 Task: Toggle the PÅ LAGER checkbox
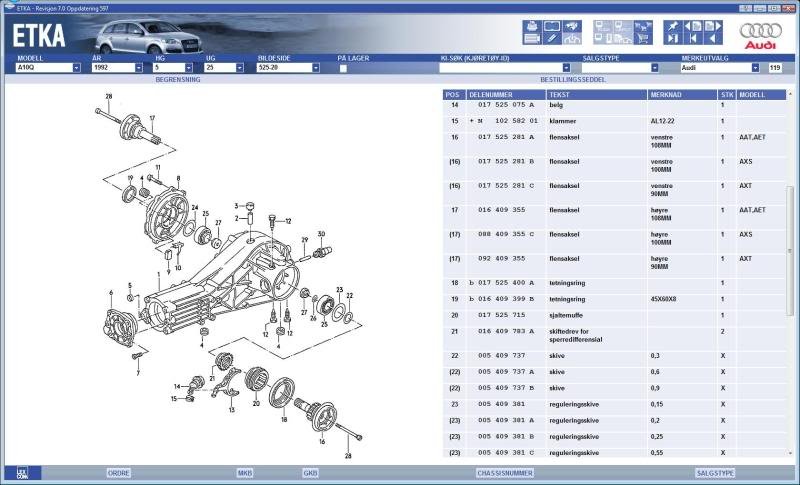(343, 69)
